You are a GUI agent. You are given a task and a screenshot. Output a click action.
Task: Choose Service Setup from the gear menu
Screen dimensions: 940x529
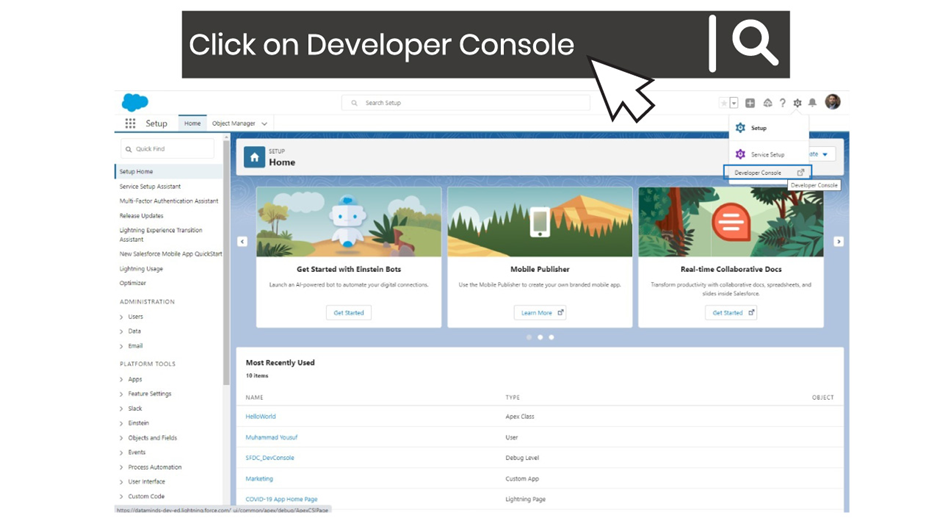pyautogui.click(x=769, y=154)
